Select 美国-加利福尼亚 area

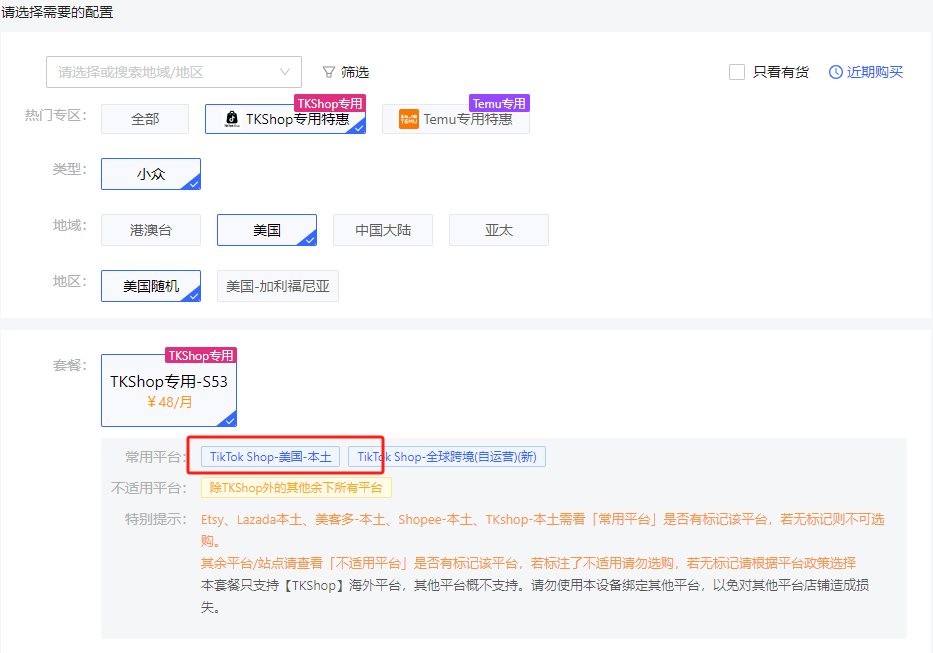(278, 286)
